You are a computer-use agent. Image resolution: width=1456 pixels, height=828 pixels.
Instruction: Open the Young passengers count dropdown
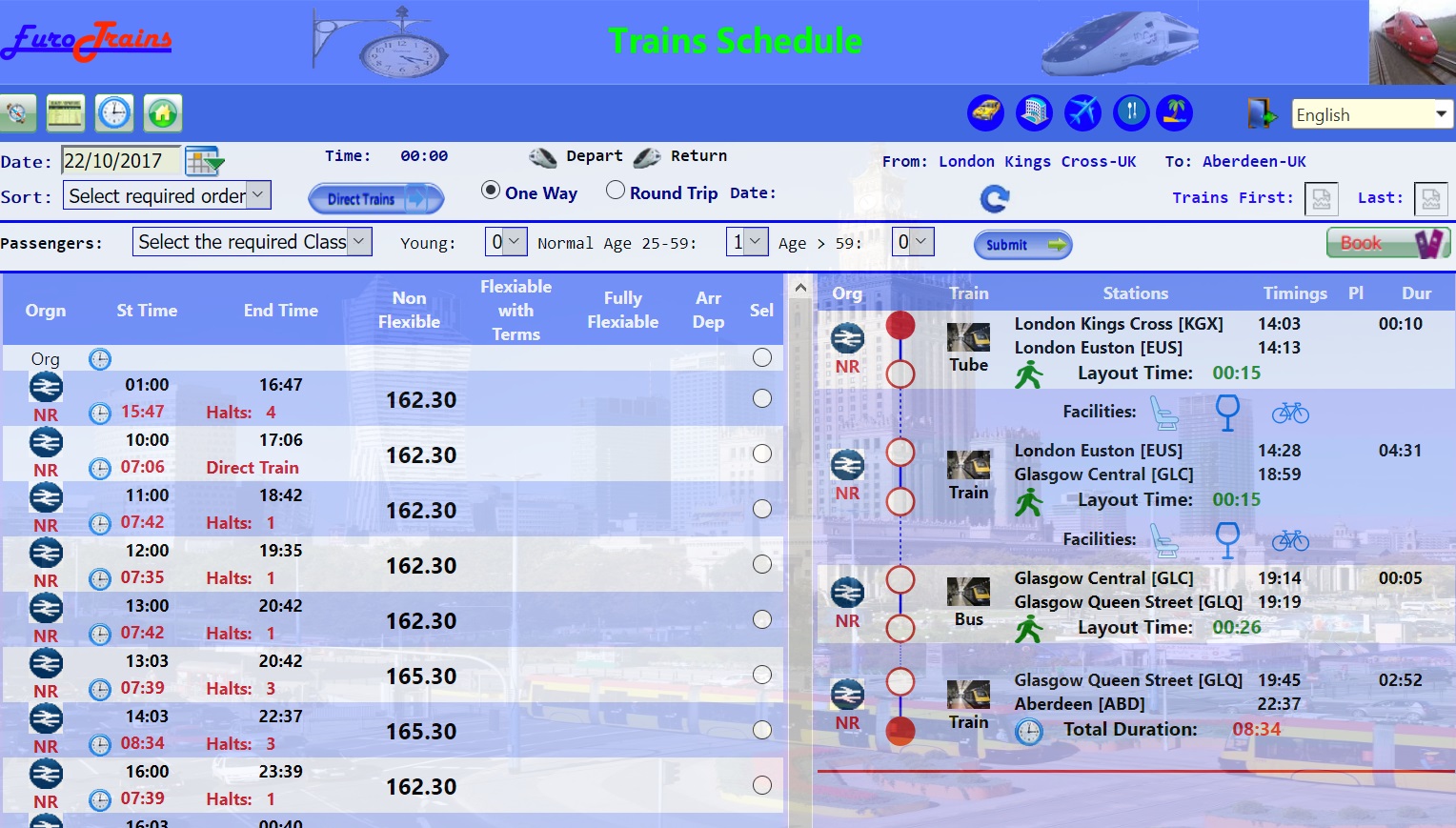(x=506, y=242)
